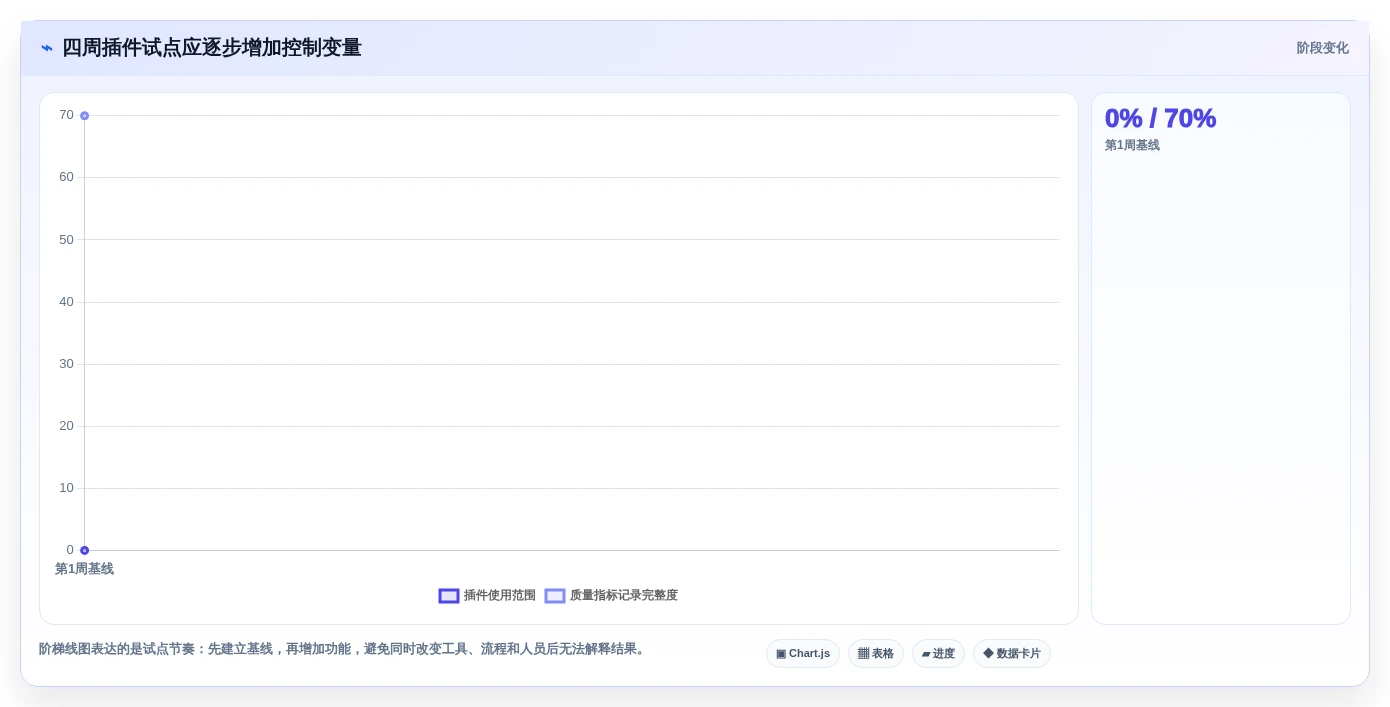1390x707 pixels.
Task: Click the y-axis label 20
Action: [66, 426]
